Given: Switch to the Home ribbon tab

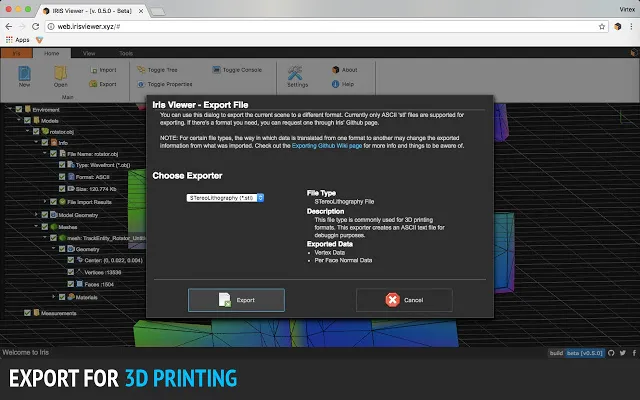Looking at the screenshot, I should (52, 53).
